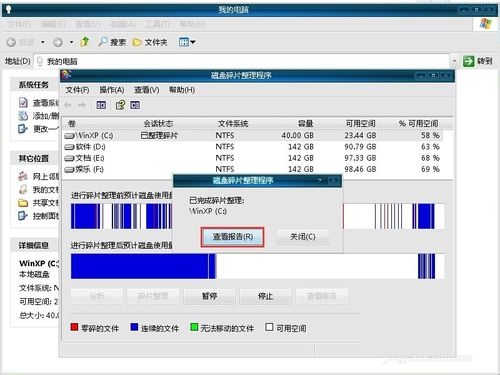This screenshot has height=375, width=500.
Task: Click the blue contiguous-files legend swatch
Action: point(134,327)
